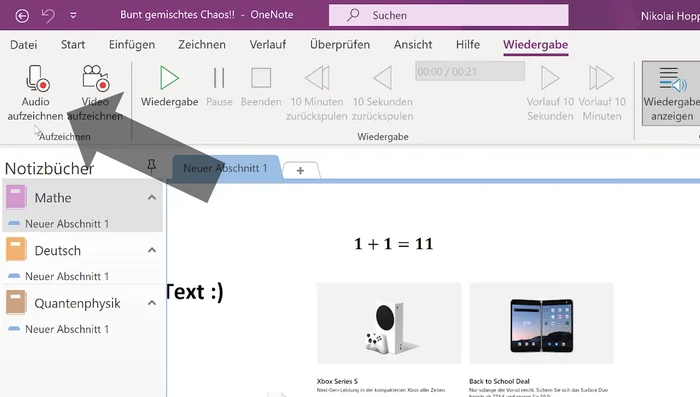Switch to the Start ribbon tab
Image resolution: width=700 pixels, height=397 pixels.
click(x=73, y=45)
